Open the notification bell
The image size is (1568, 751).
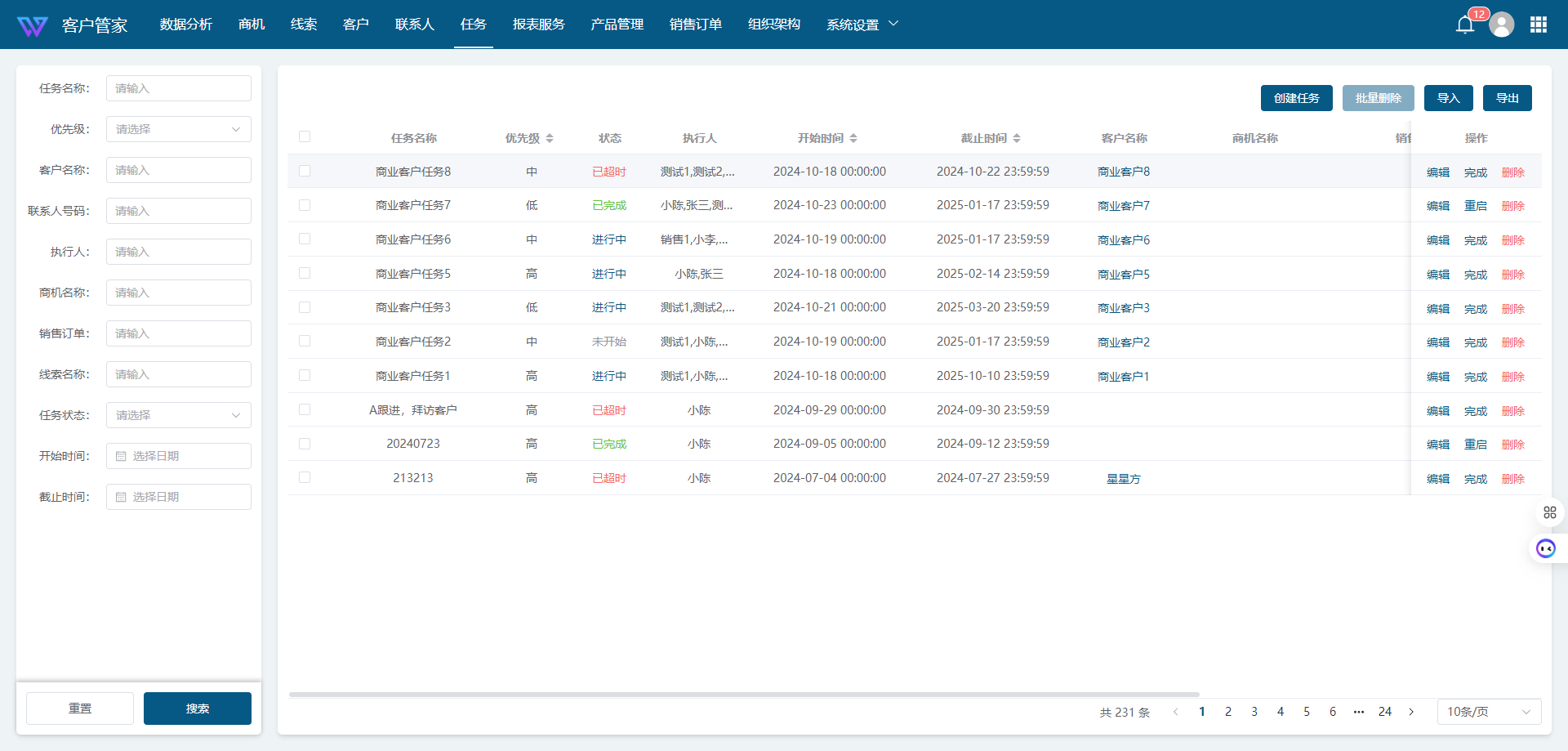(x=1464, y=25)
